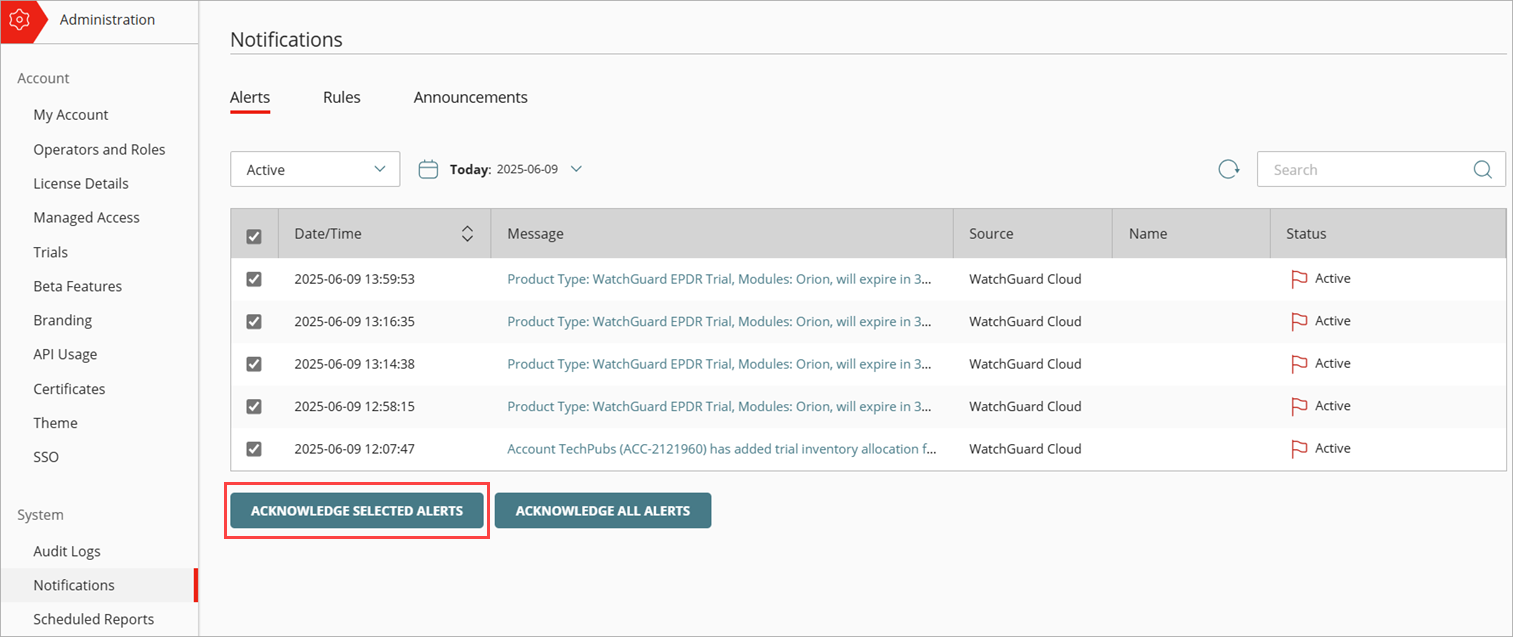This screenshot has height=637, width=1513.
Task: Uncheck the alert from 12:07:47
Action: click(254, 448)
